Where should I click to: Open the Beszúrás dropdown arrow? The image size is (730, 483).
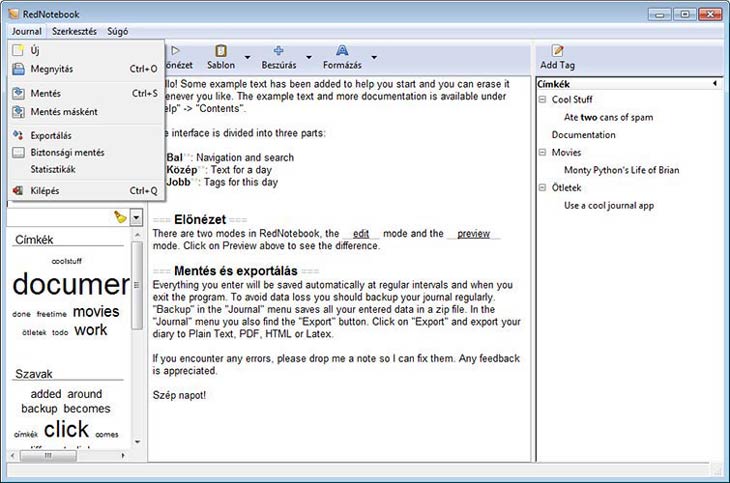[x=309, y=56]
